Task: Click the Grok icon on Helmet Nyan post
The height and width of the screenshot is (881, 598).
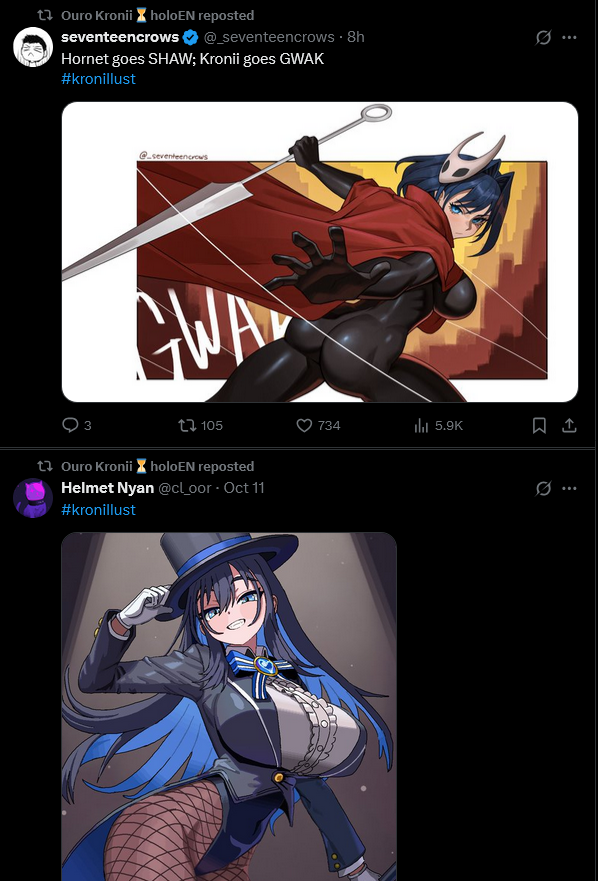Action: [543, 488]
